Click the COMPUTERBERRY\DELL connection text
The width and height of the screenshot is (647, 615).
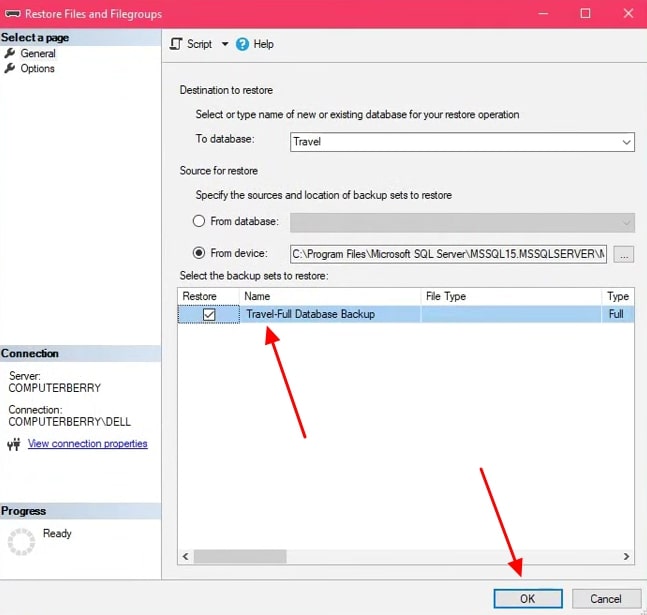(69, 421)
